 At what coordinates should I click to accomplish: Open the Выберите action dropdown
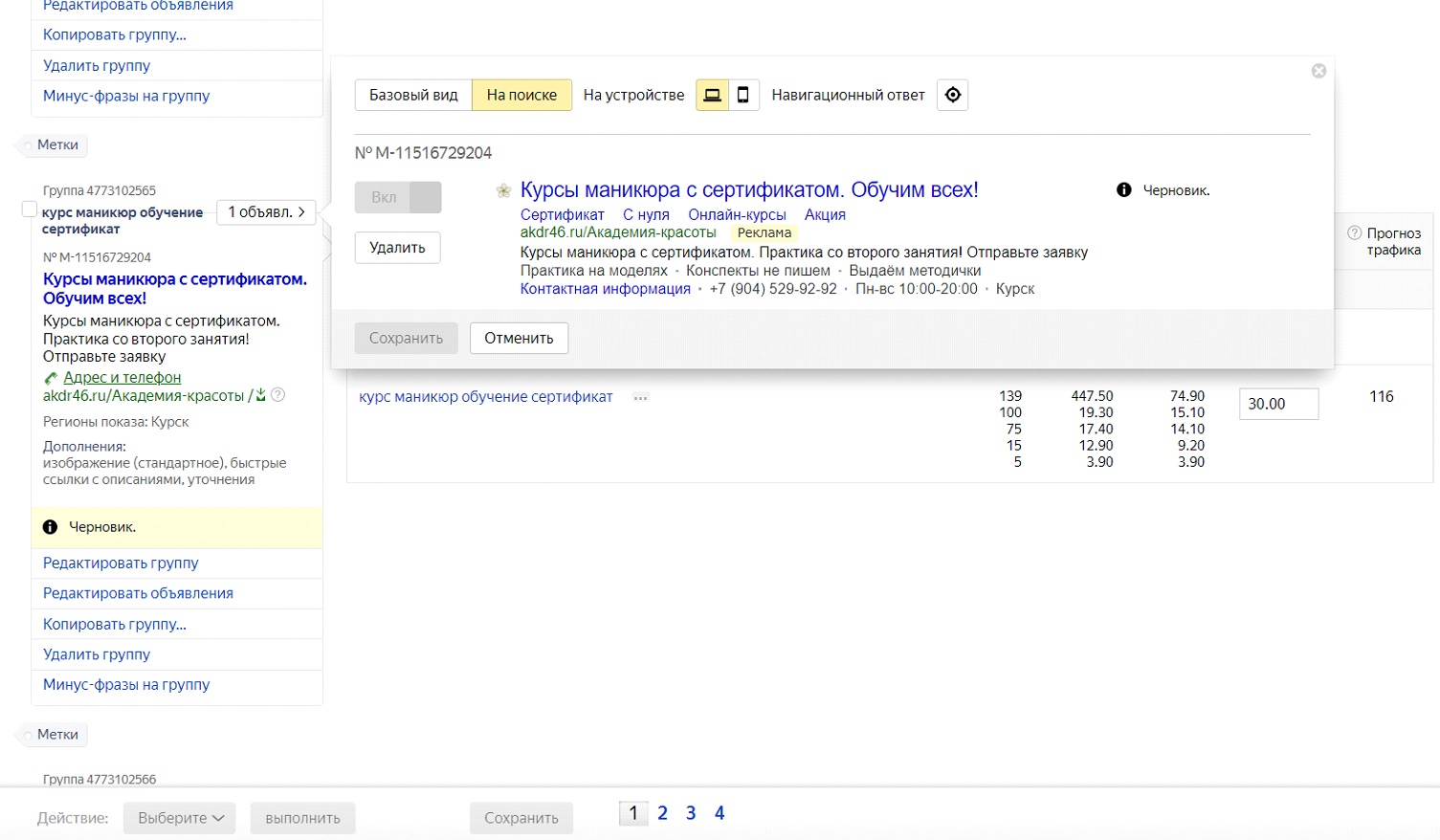click(x=180, y=818)
